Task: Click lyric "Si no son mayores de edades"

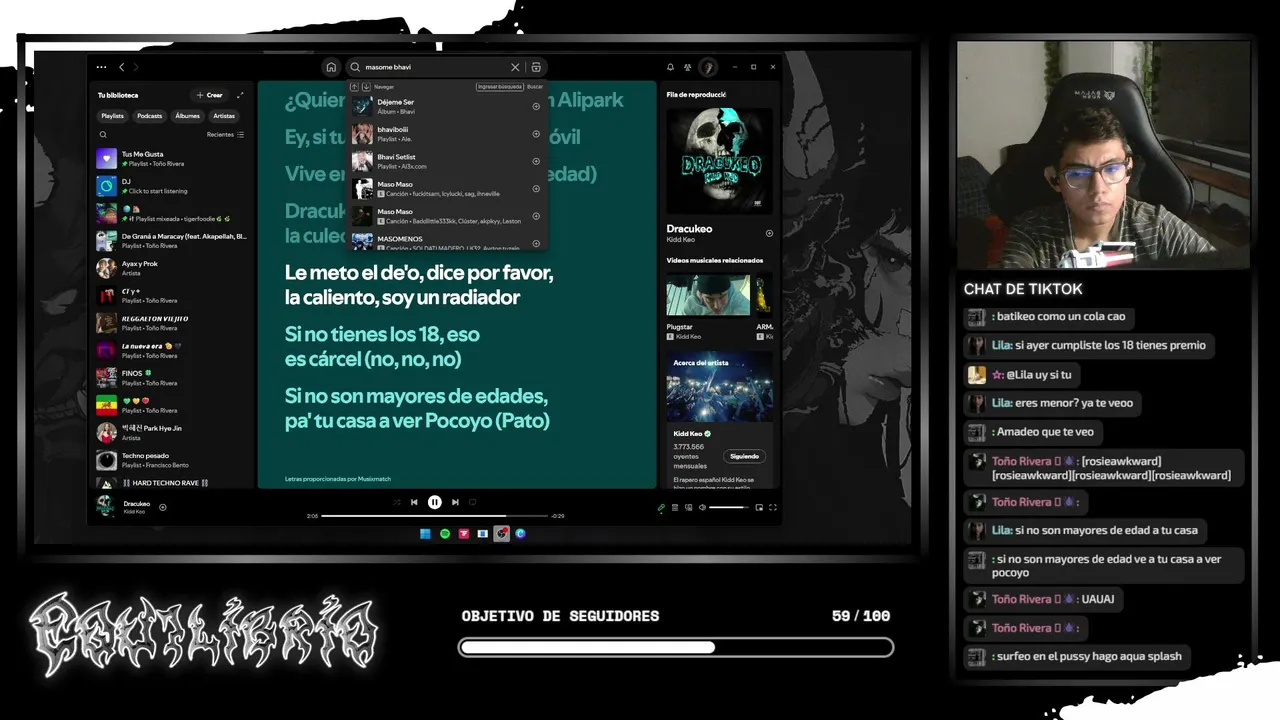Action: point(416,395)
